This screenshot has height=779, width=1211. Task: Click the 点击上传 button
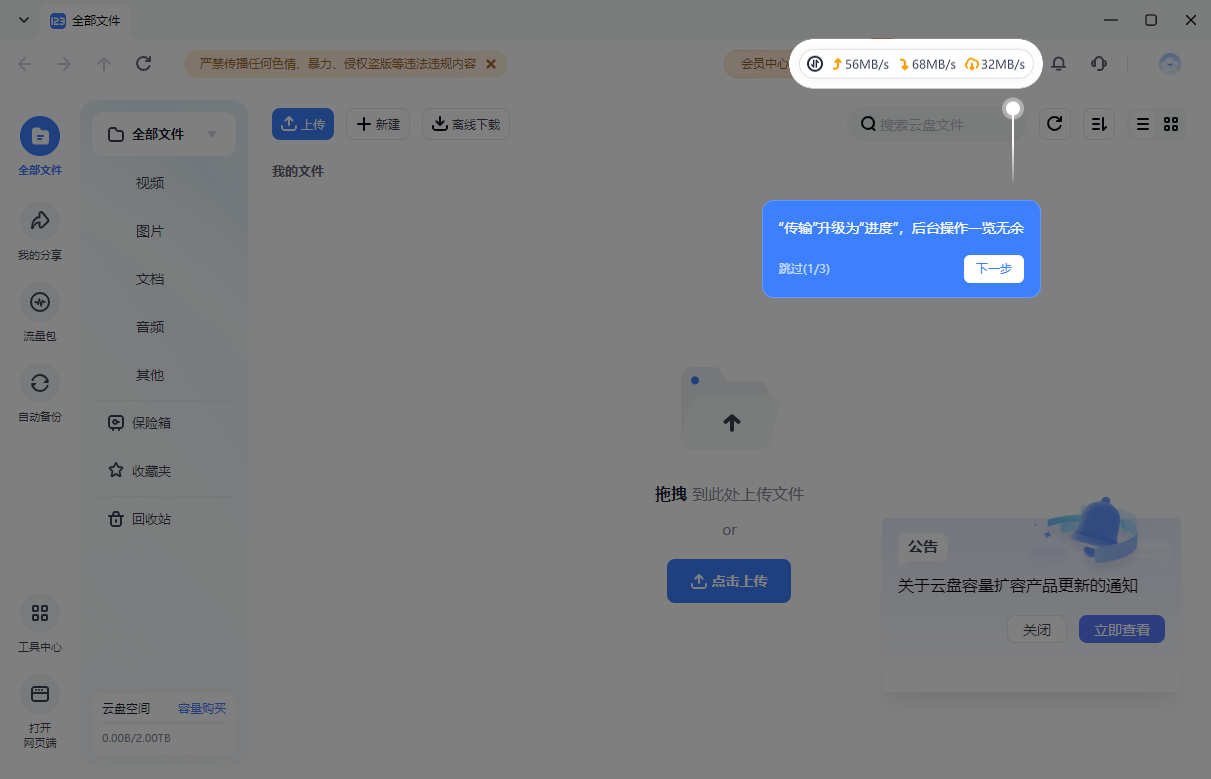tap(729, 581)
